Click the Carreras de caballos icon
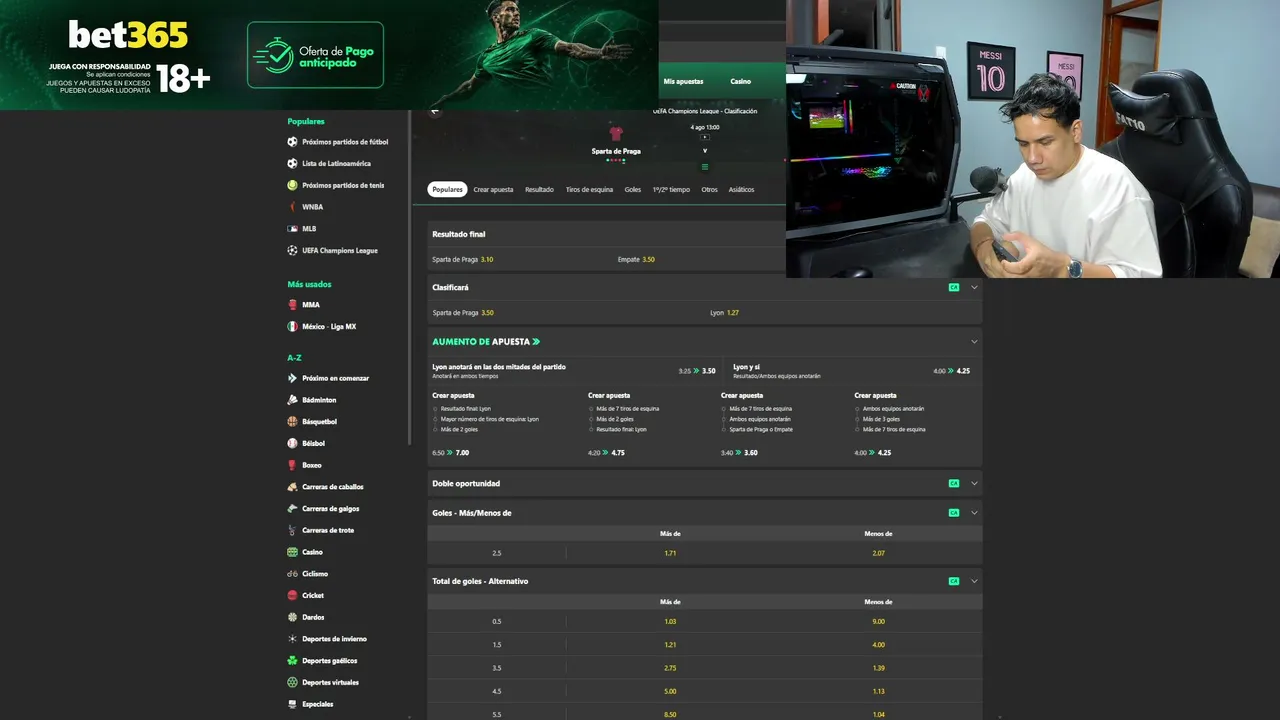 click(292, 487)
